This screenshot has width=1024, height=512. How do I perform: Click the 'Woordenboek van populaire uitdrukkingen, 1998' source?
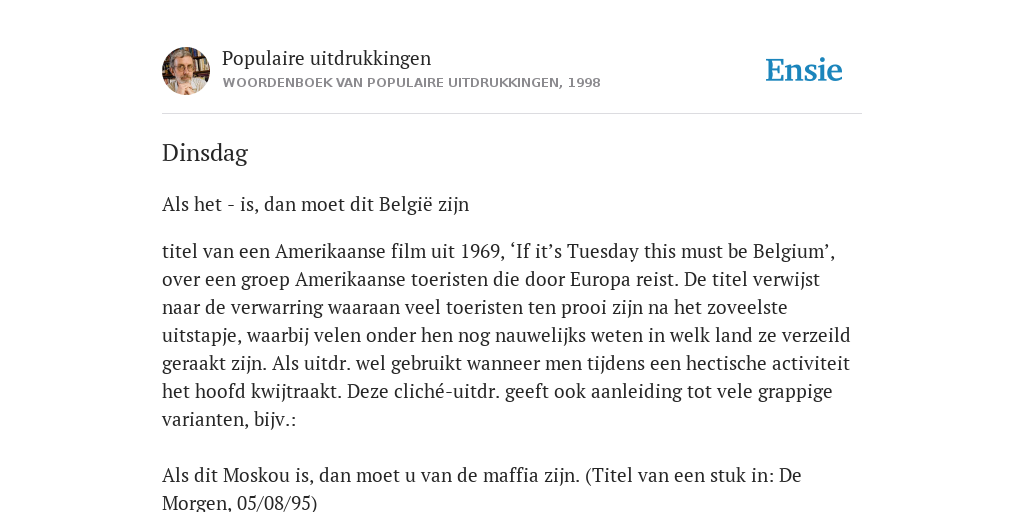tap(411, 83)
